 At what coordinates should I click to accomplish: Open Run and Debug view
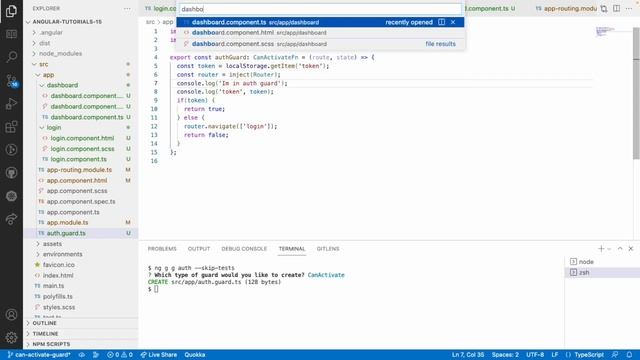point(11,104)
